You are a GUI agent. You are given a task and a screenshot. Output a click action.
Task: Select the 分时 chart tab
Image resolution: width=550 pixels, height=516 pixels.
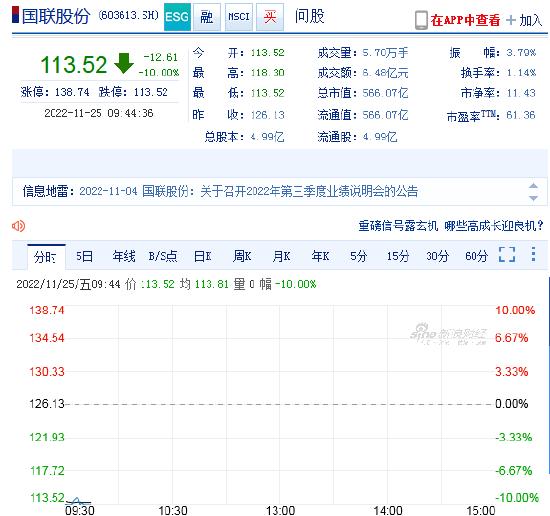(x=46, y=256)
